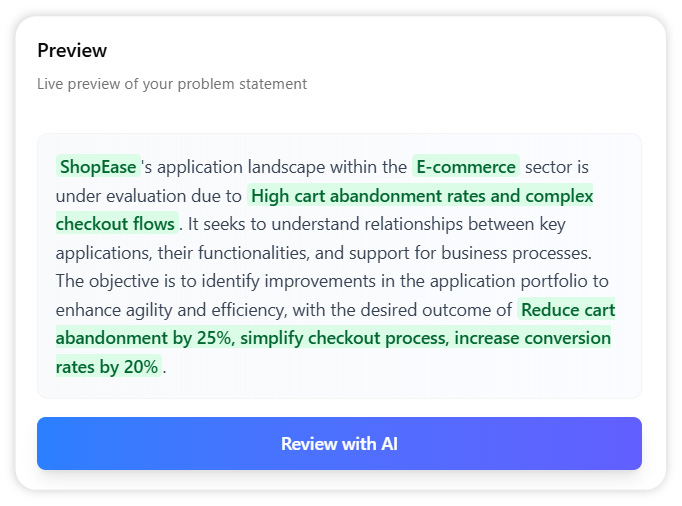Click the Preview heading
Viewport: 682px width, 506px height.
click(72, 50)
